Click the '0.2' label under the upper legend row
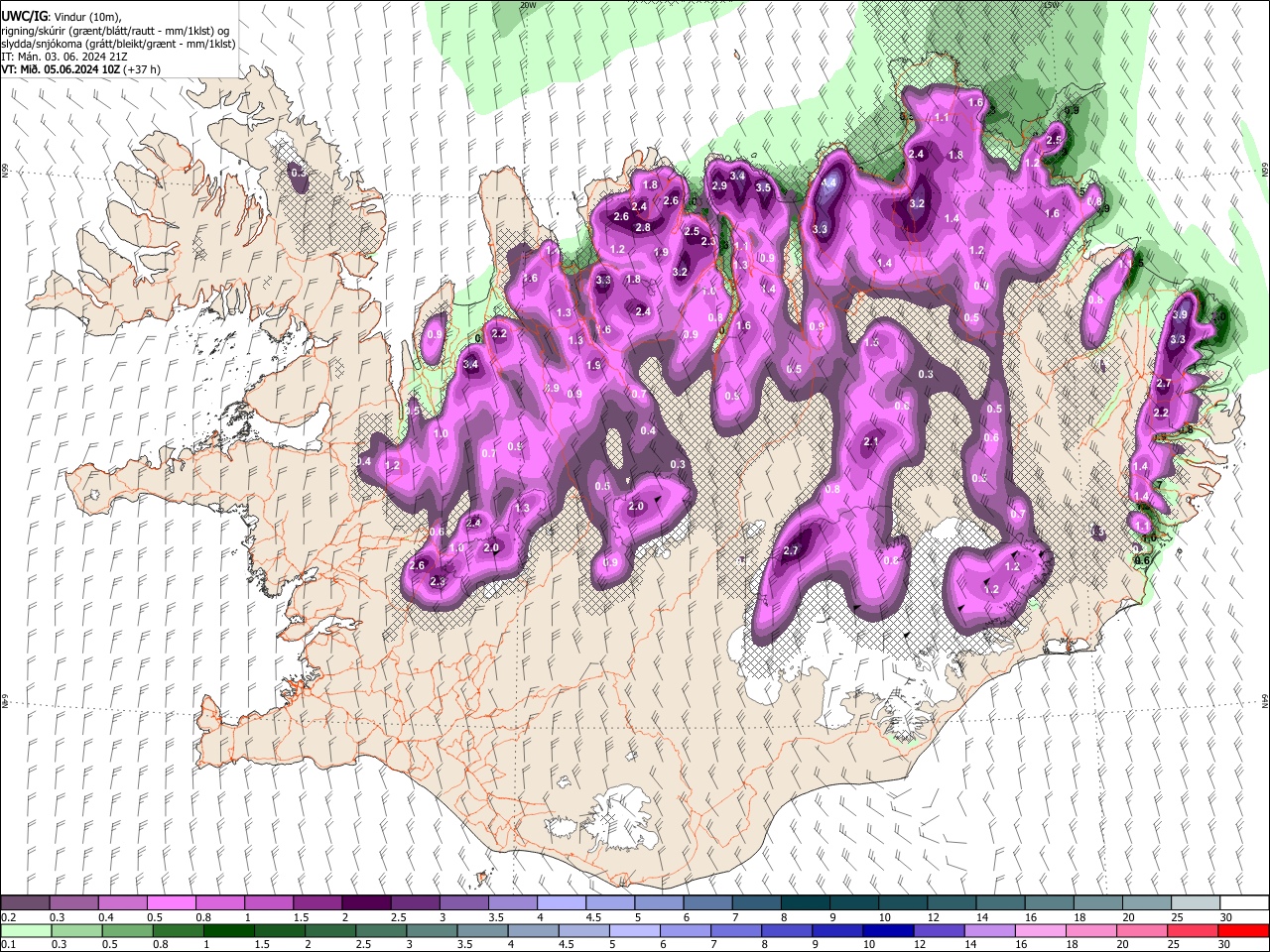This screenshot has height=952, width=1270. point(8,917)
